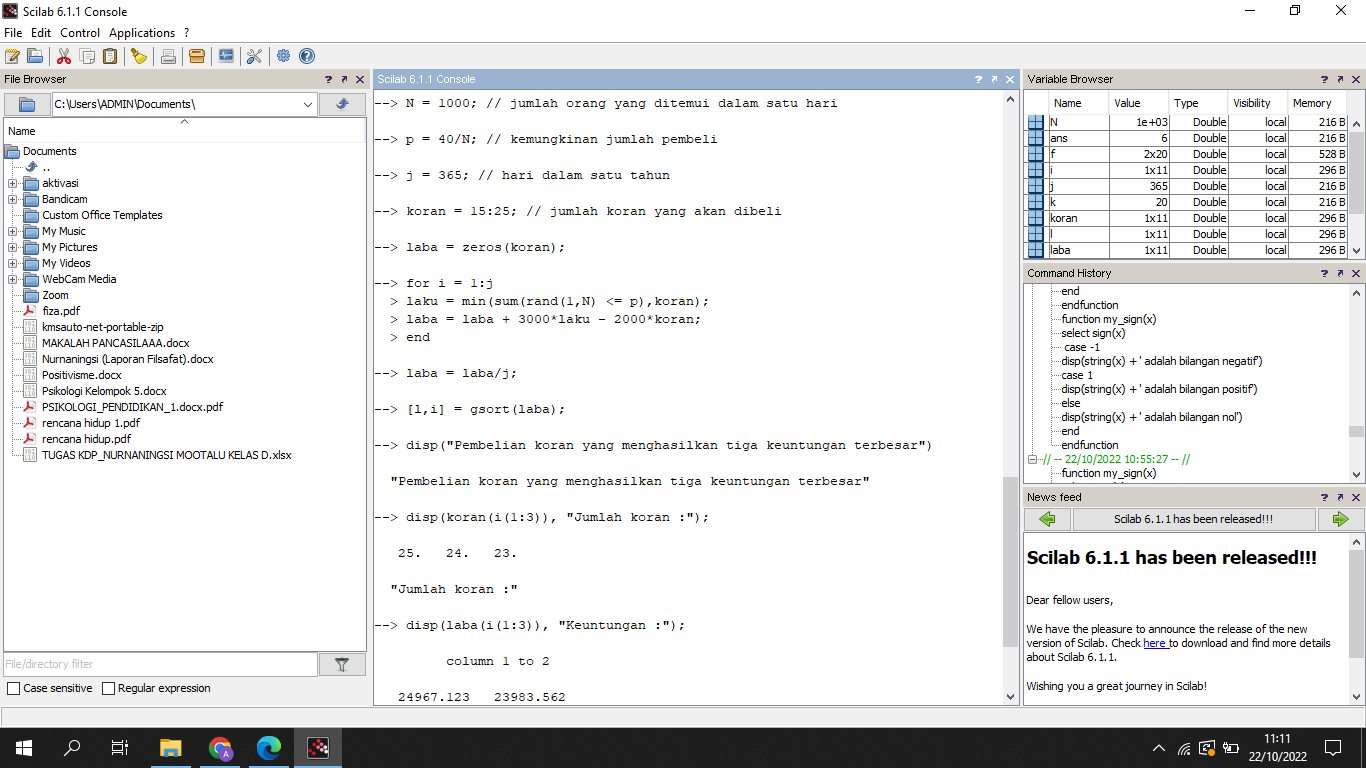Screen dimensions: 1366x768
Task: Launch SciNotes editor from toolbar
Action: click(x=12, y=56)
